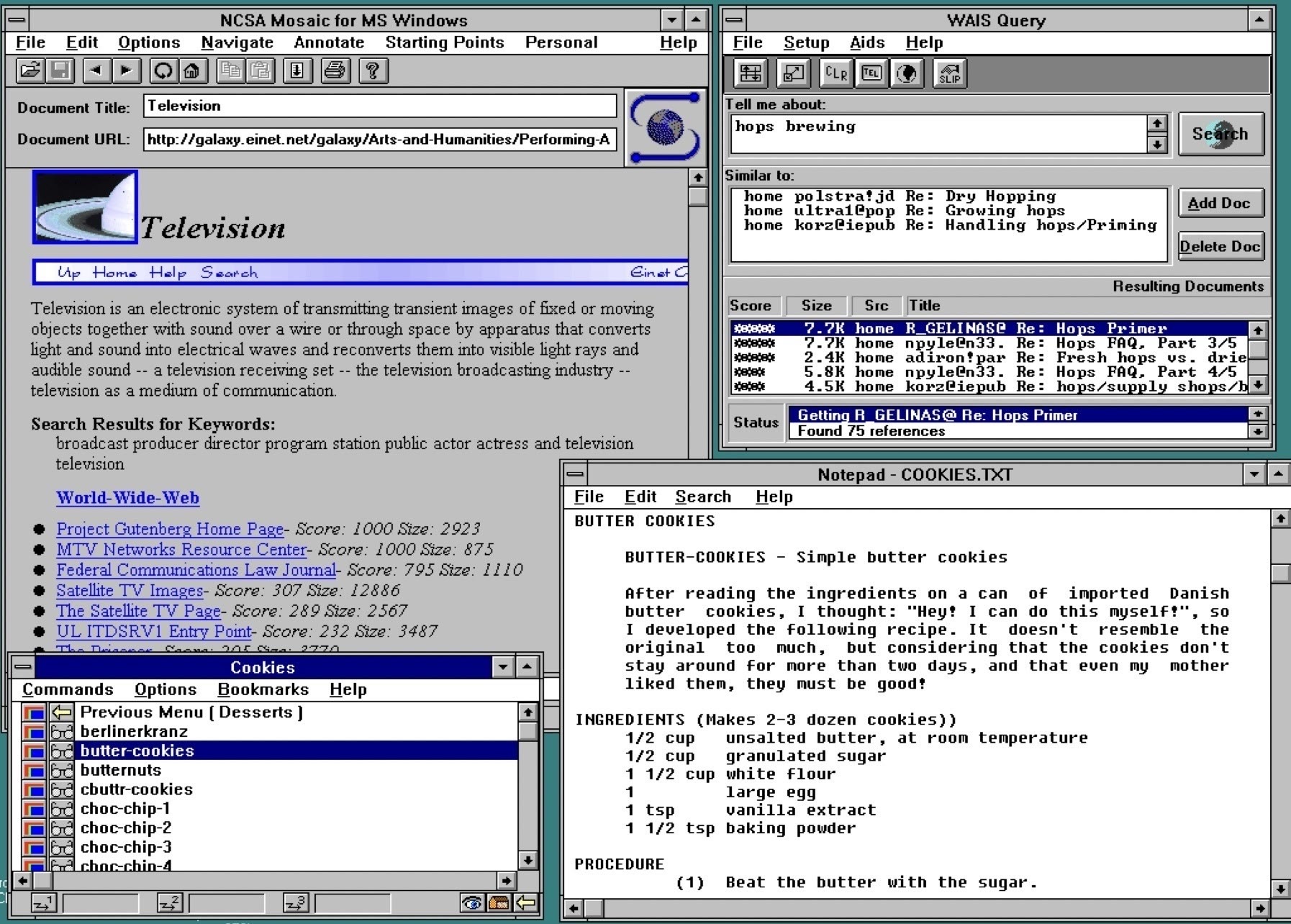The image size is (1291, 924).
Task: Click the CLR clear icon in WAIS Query
Action: 835,73
